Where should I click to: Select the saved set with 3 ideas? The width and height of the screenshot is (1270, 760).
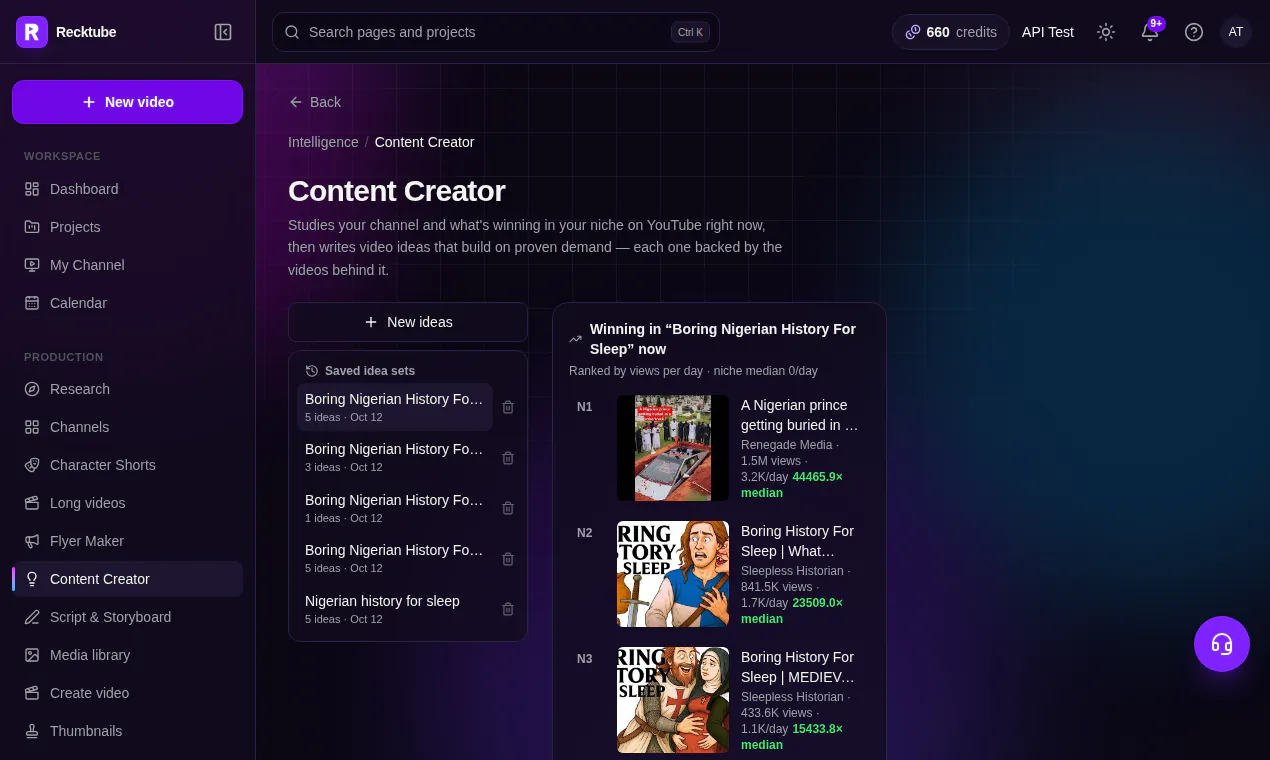pos(395,457)
